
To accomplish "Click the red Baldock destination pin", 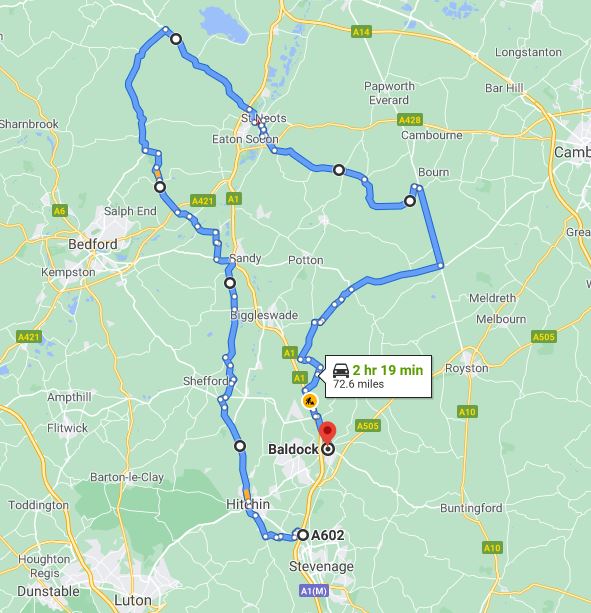I will [328, 432].
